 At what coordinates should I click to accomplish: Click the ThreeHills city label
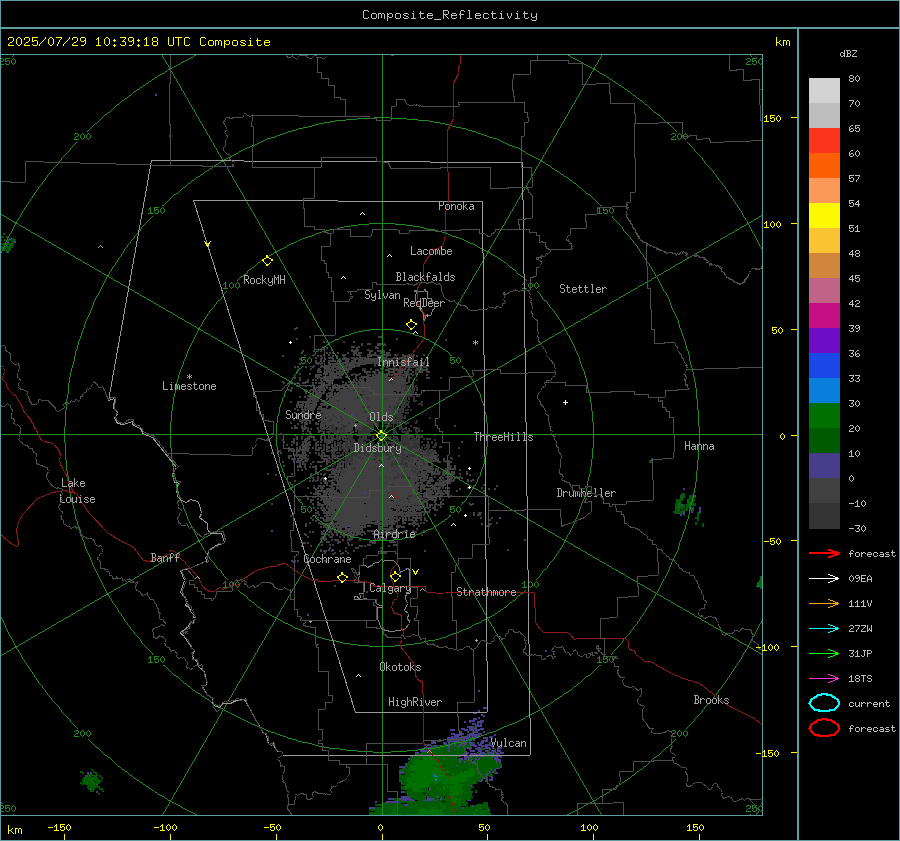pos(503,437)
